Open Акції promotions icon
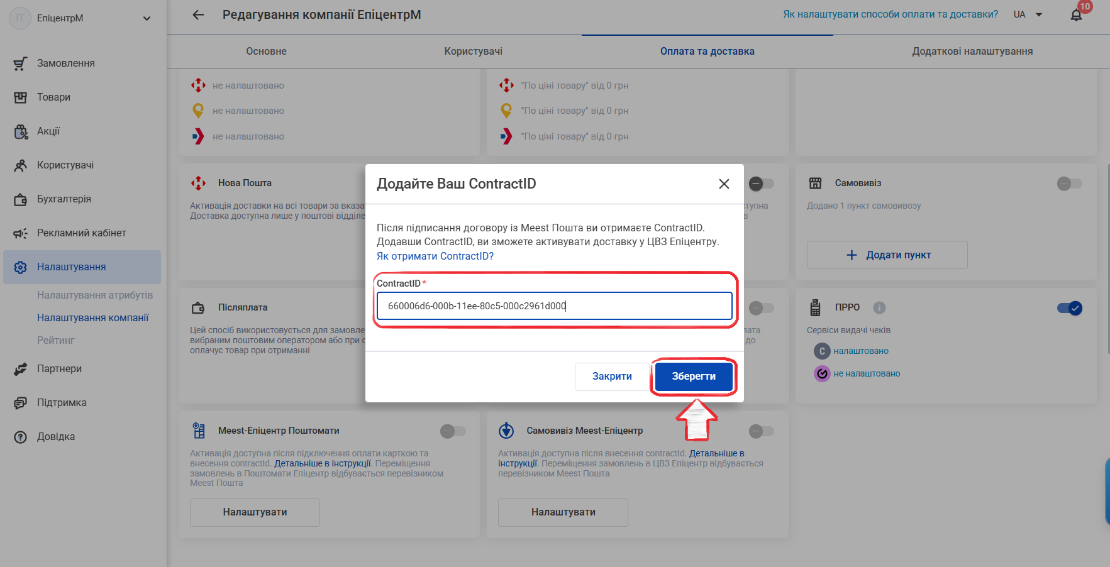Image resolution: width=1110 pixels, height=567 pixels. [21, 132]
